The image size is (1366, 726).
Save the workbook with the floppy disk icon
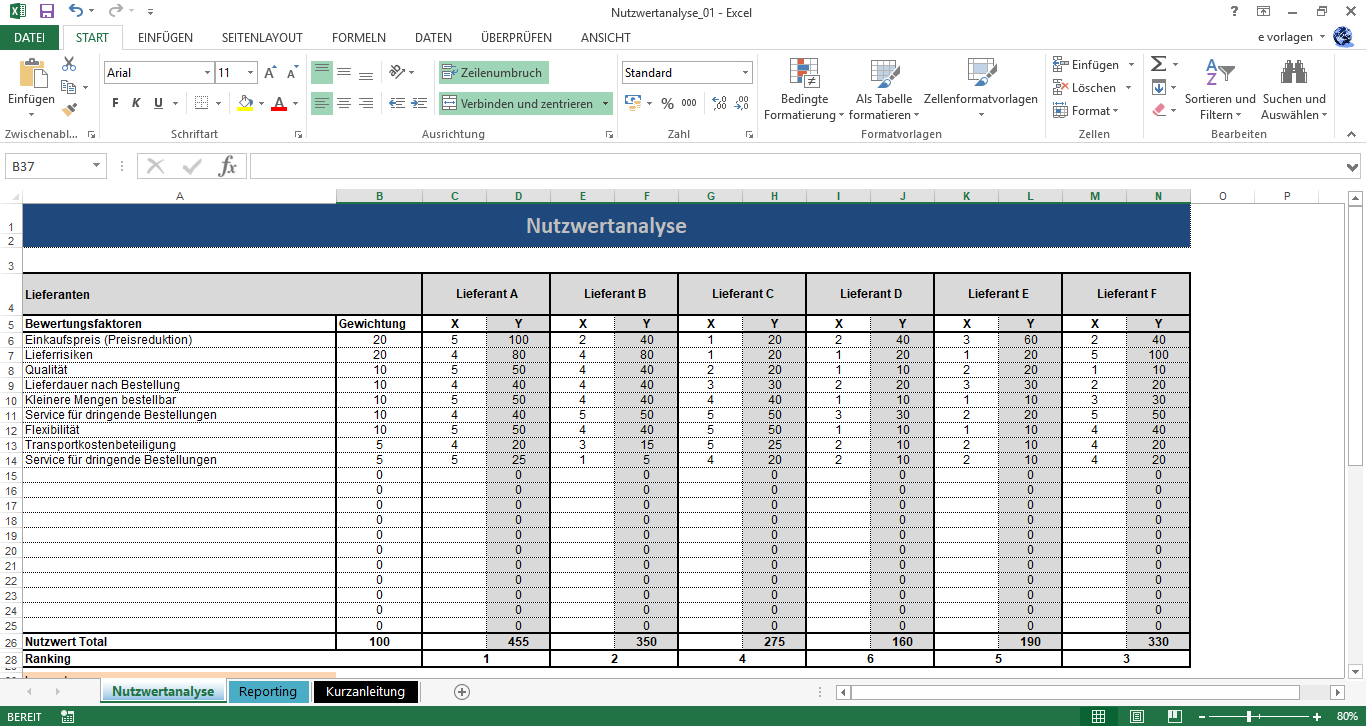[47, 12]
